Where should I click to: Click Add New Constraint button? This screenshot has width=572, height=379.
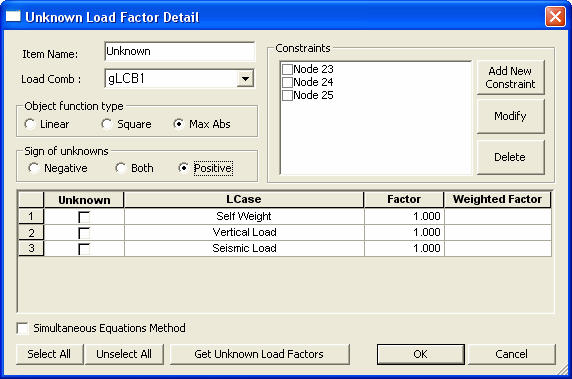(x=510, y=77)
